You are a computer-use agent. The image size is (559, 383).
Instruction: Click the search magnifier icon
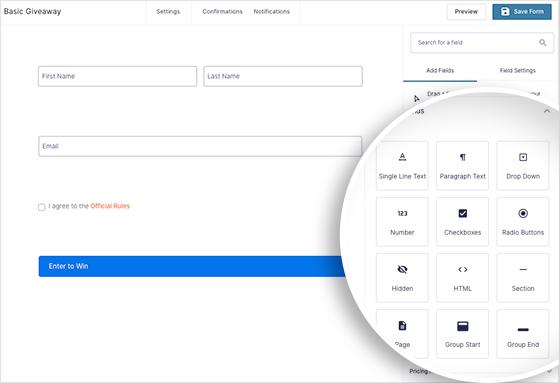[543, 42]
